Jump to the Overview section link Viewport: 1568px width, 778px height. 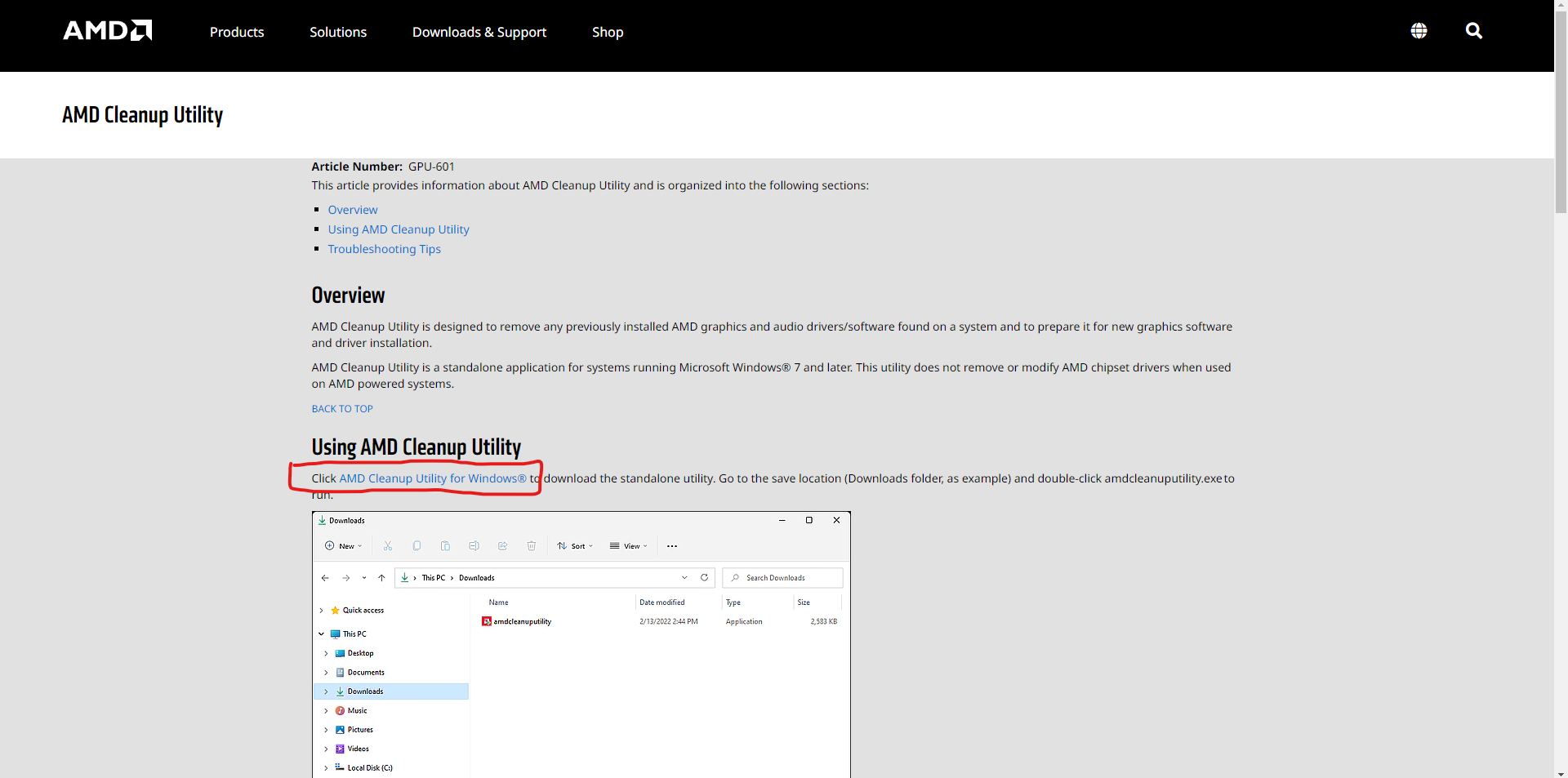353,210
